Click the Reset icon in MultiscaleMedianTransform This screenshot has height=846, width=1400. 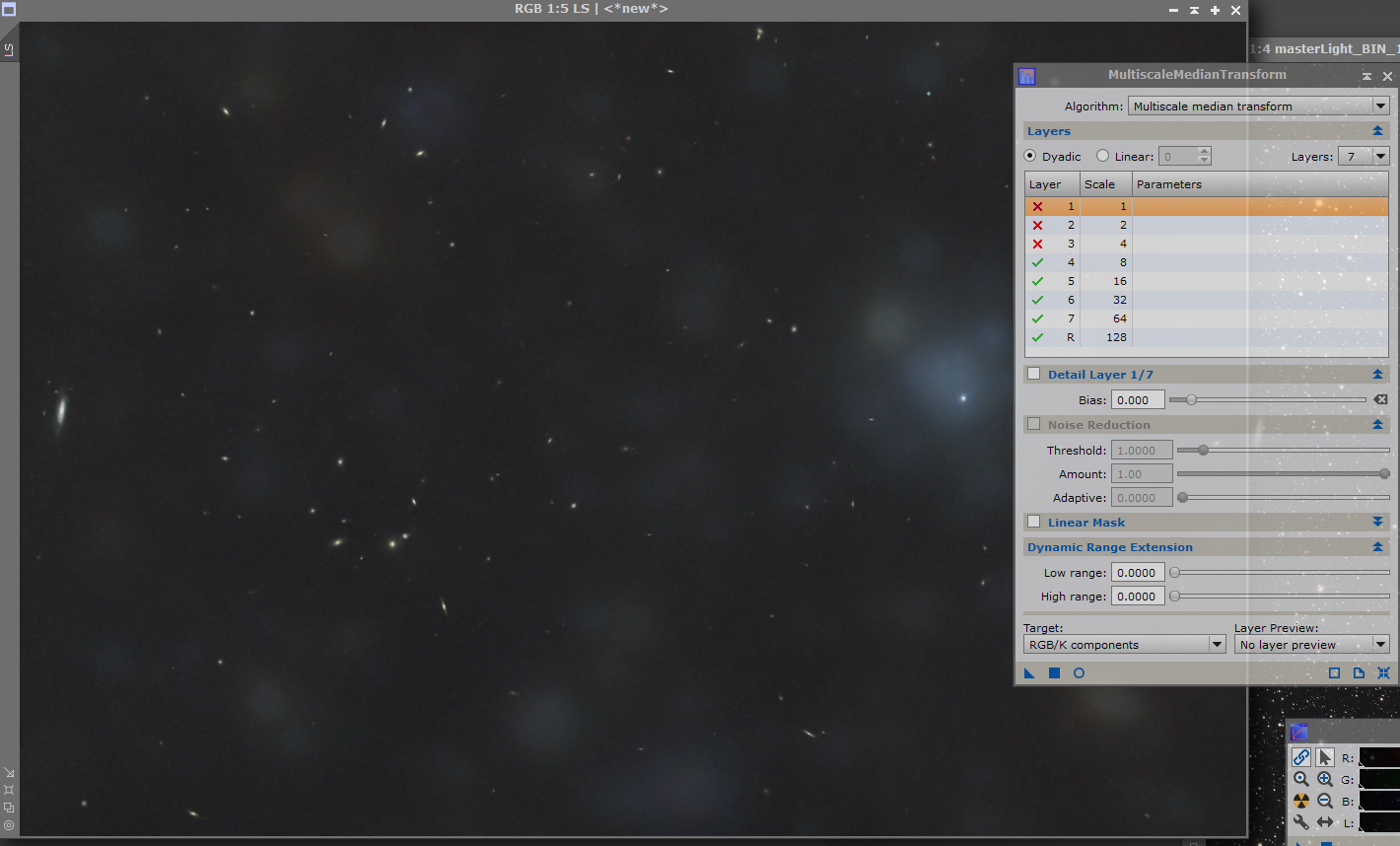click(1383, 673)
